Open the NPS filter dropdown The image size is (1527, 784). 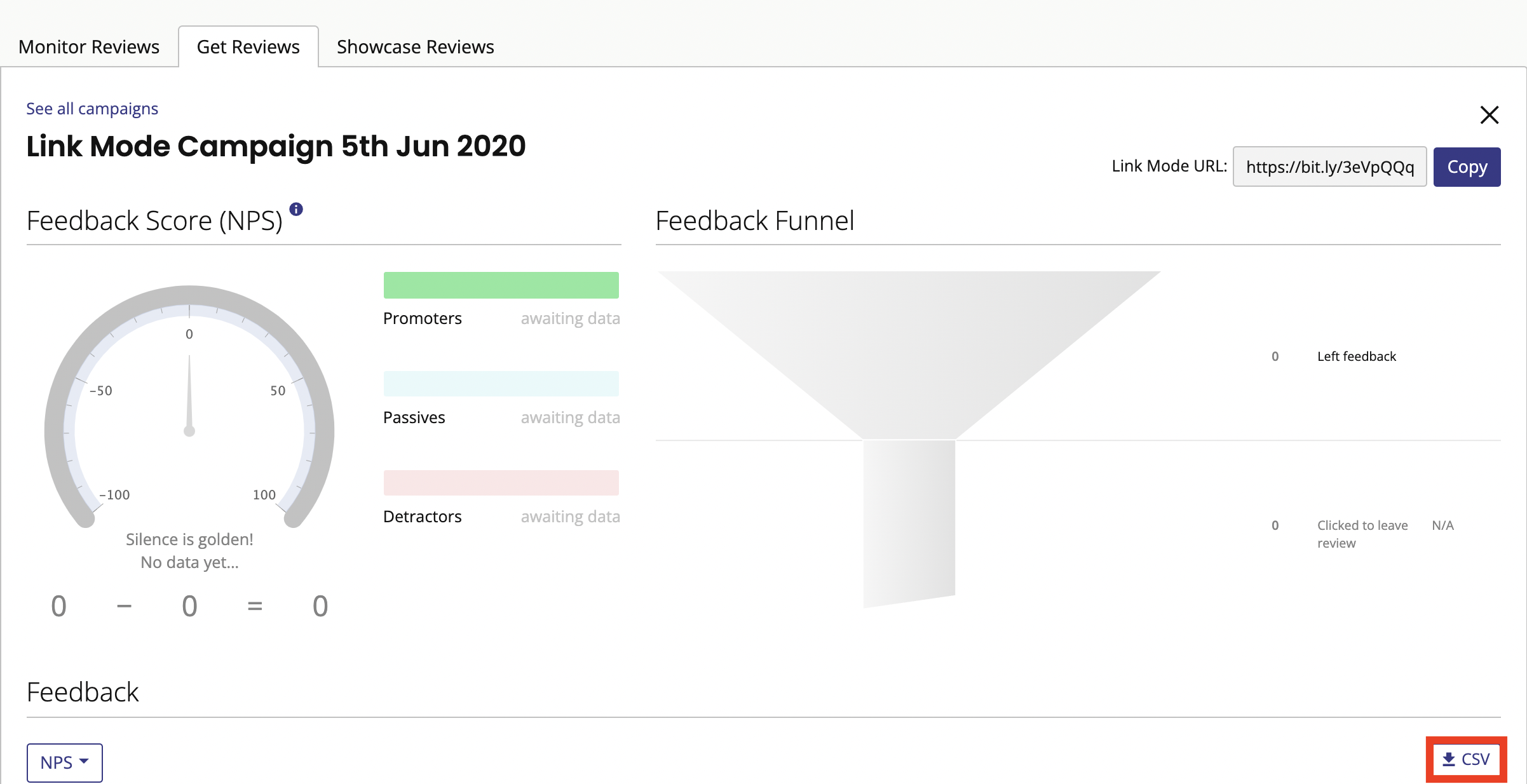click(x=65, y=762)
